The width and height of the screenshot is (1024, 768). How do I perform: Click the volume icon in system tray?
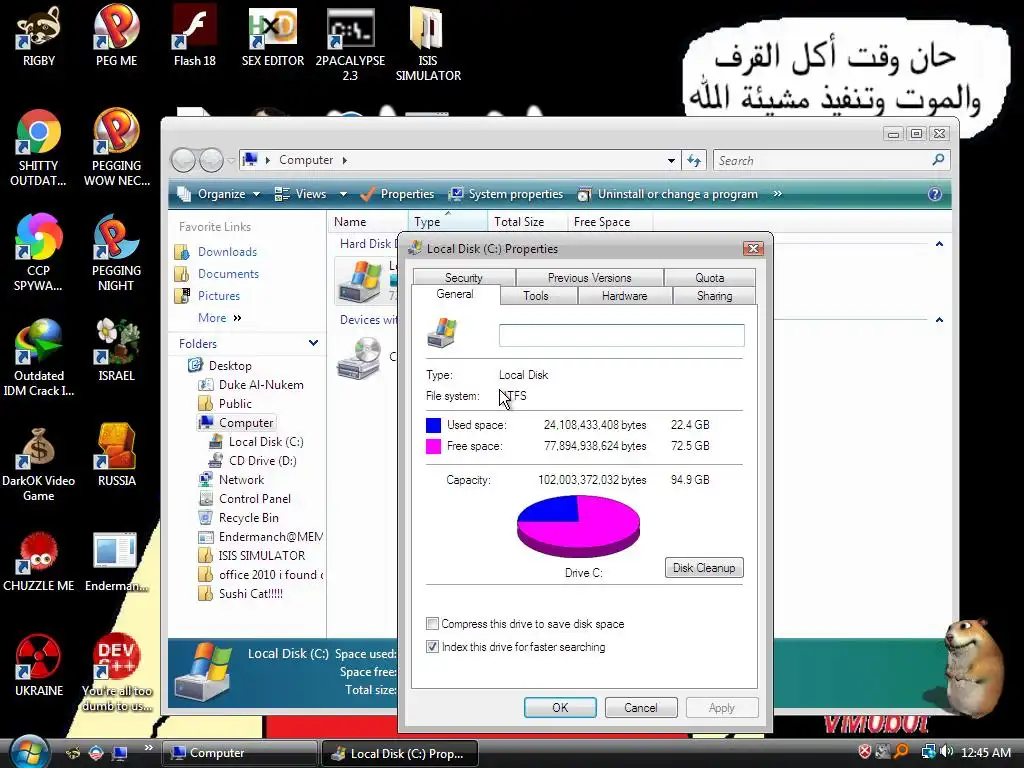click(947, 752)
